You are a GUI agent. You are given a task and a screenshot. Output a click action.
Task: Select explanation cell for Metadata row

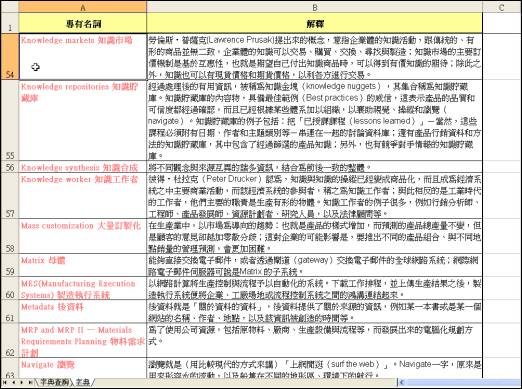(x=314, y=311)
